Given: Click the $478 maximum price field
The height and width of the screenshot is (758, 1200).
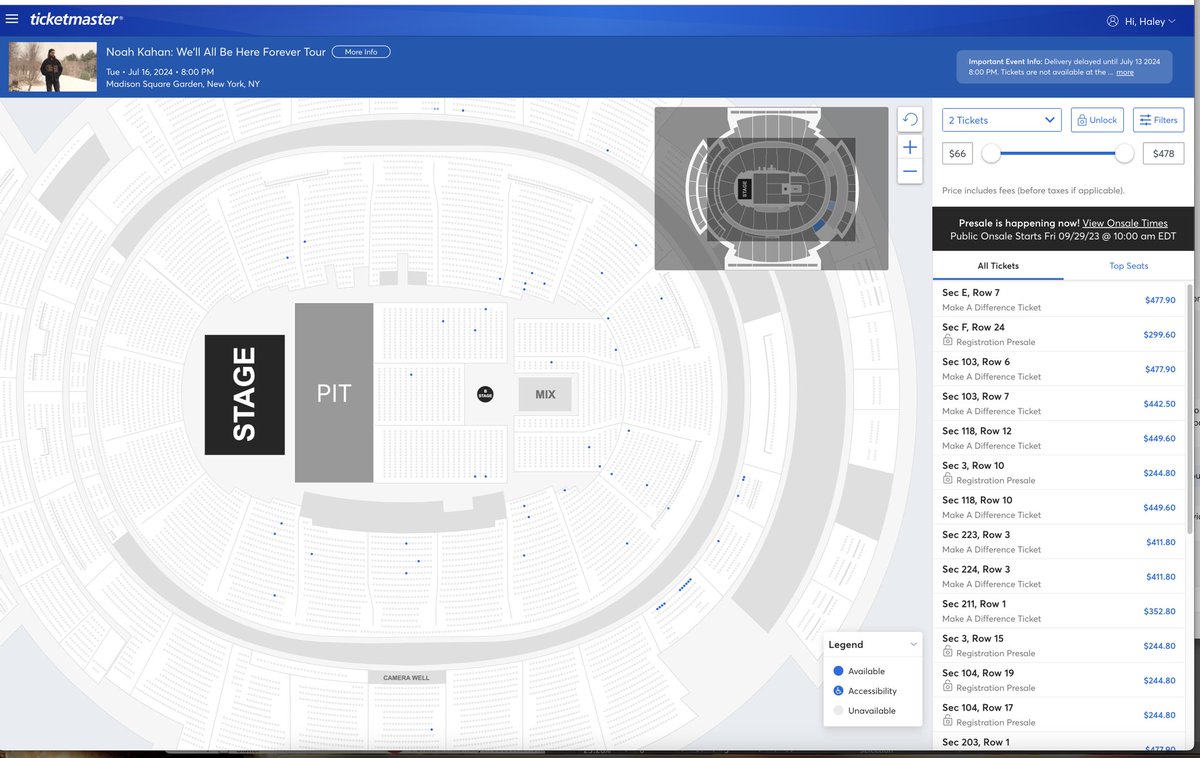Looking at the screenshot, I should coord(1163,153).
